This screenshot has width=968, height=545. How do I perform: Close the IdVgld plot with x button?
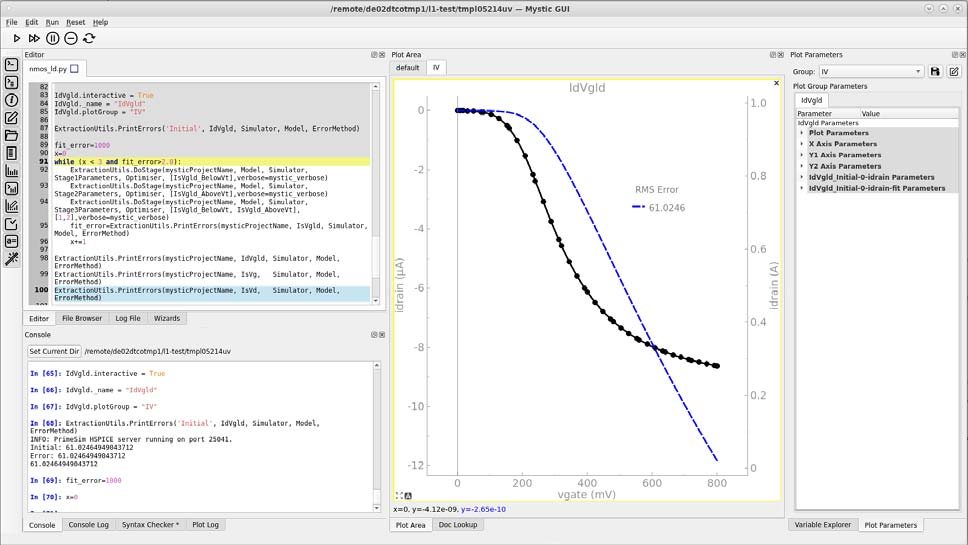click(x=776, y=83)
